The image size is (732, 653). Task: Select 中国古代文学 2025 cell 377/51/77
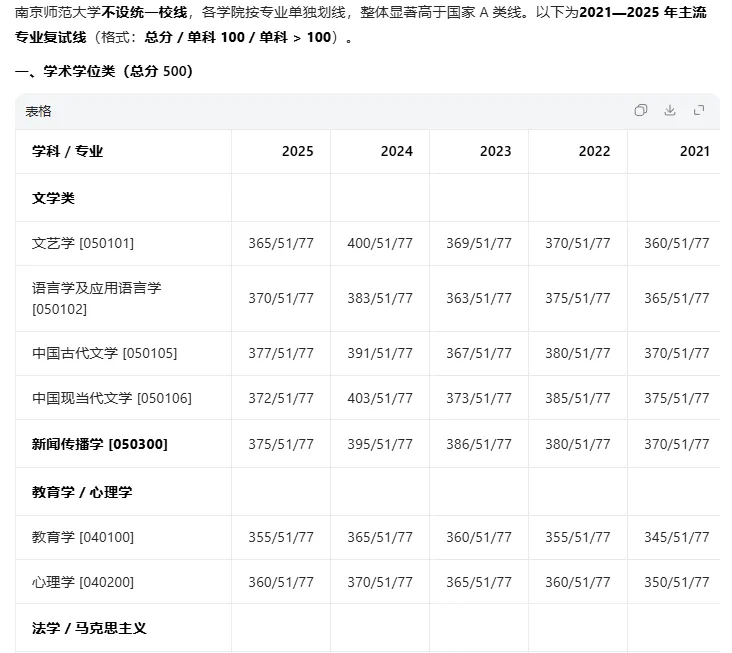pyautogui.click(x=281, y=353)
